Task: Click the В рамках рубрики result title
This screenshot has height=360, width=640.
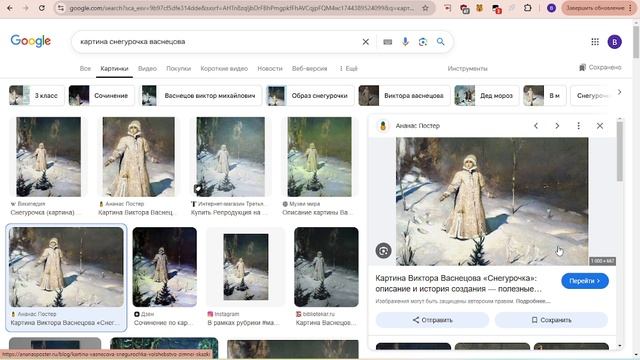Action: pos(243,323)
